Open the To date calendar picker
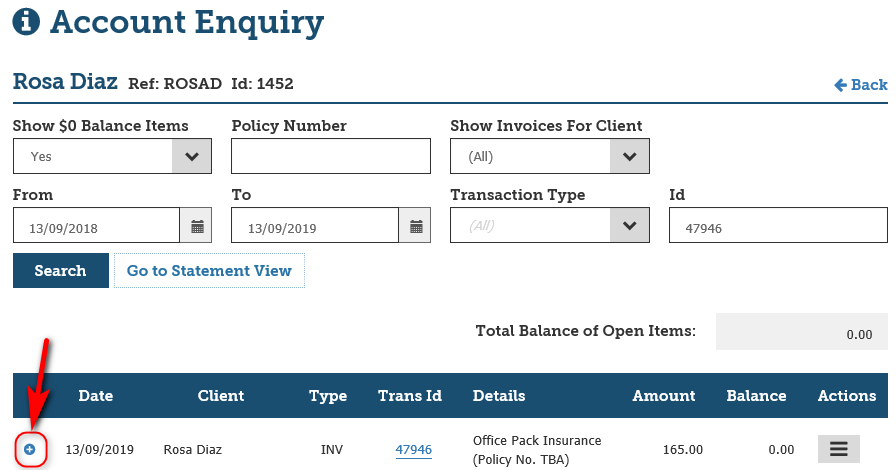This screenshot has height=470, width=896. (x=415, y=227)
